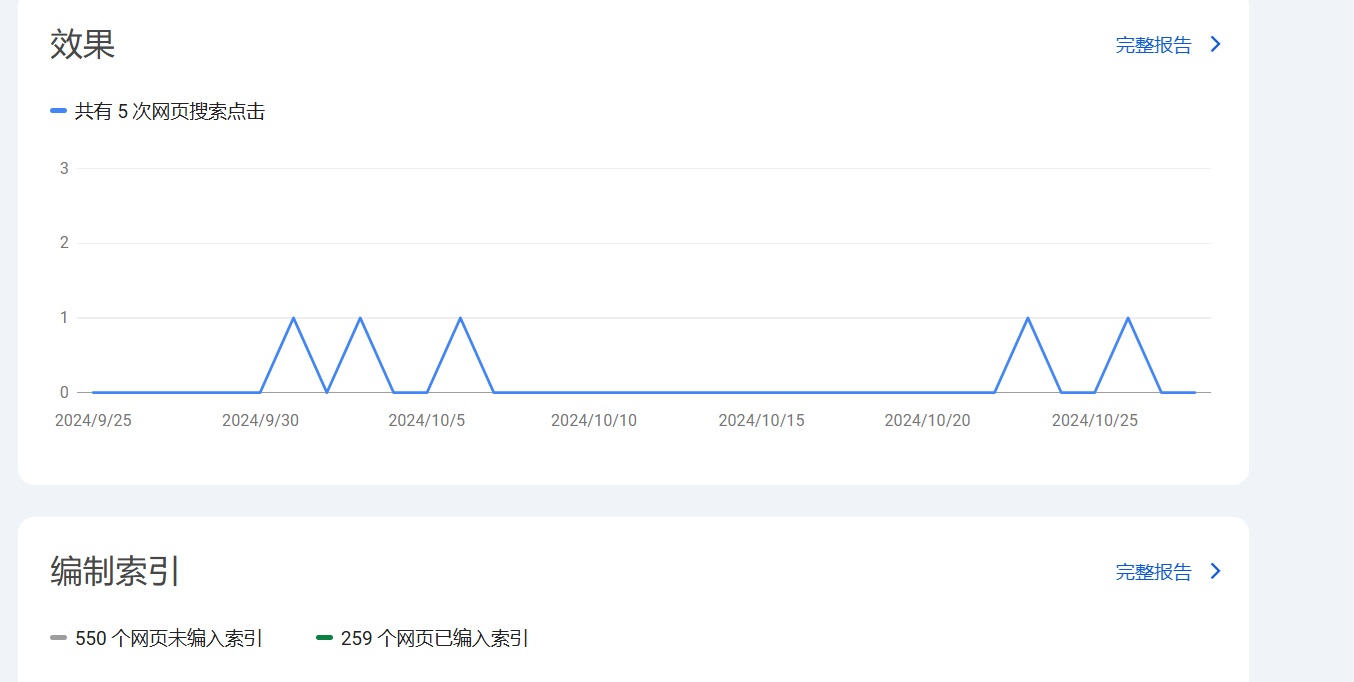The image size is (1354, 682).
Task: Click the gray legend marker for unindexed pages
Action: pyautogui.click(x=58, y=638)
